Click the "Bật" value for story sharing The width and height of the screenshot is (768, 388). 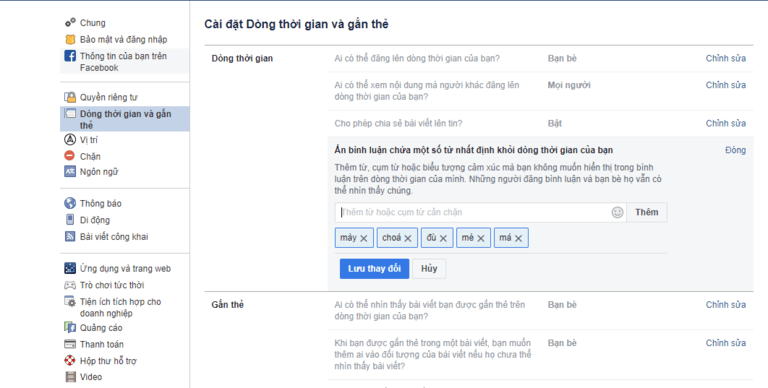[x=554, y=123]
